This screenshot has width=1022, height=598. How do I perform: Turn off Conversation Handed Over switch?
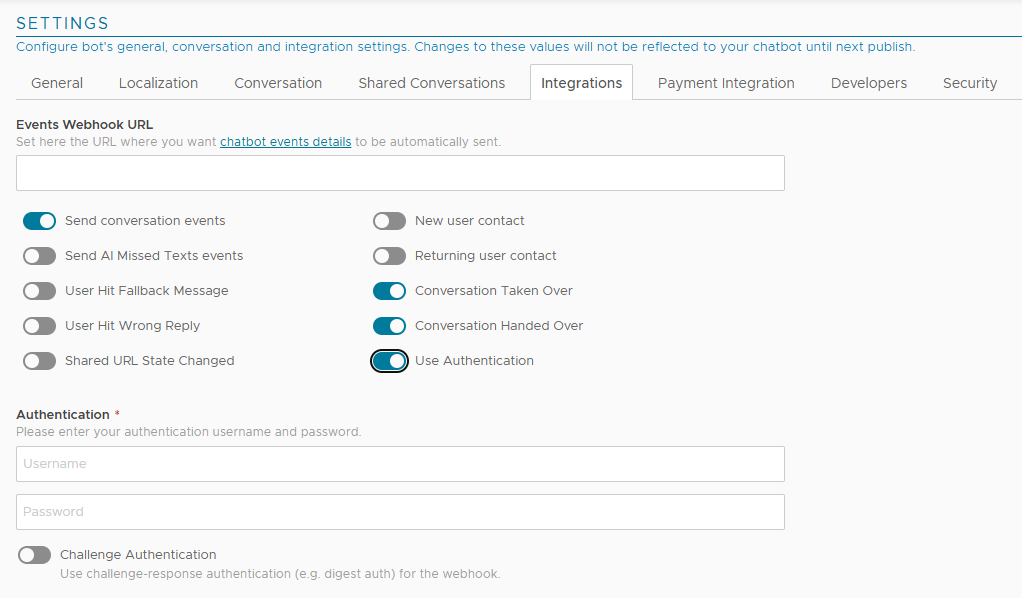tap(390, 326)
